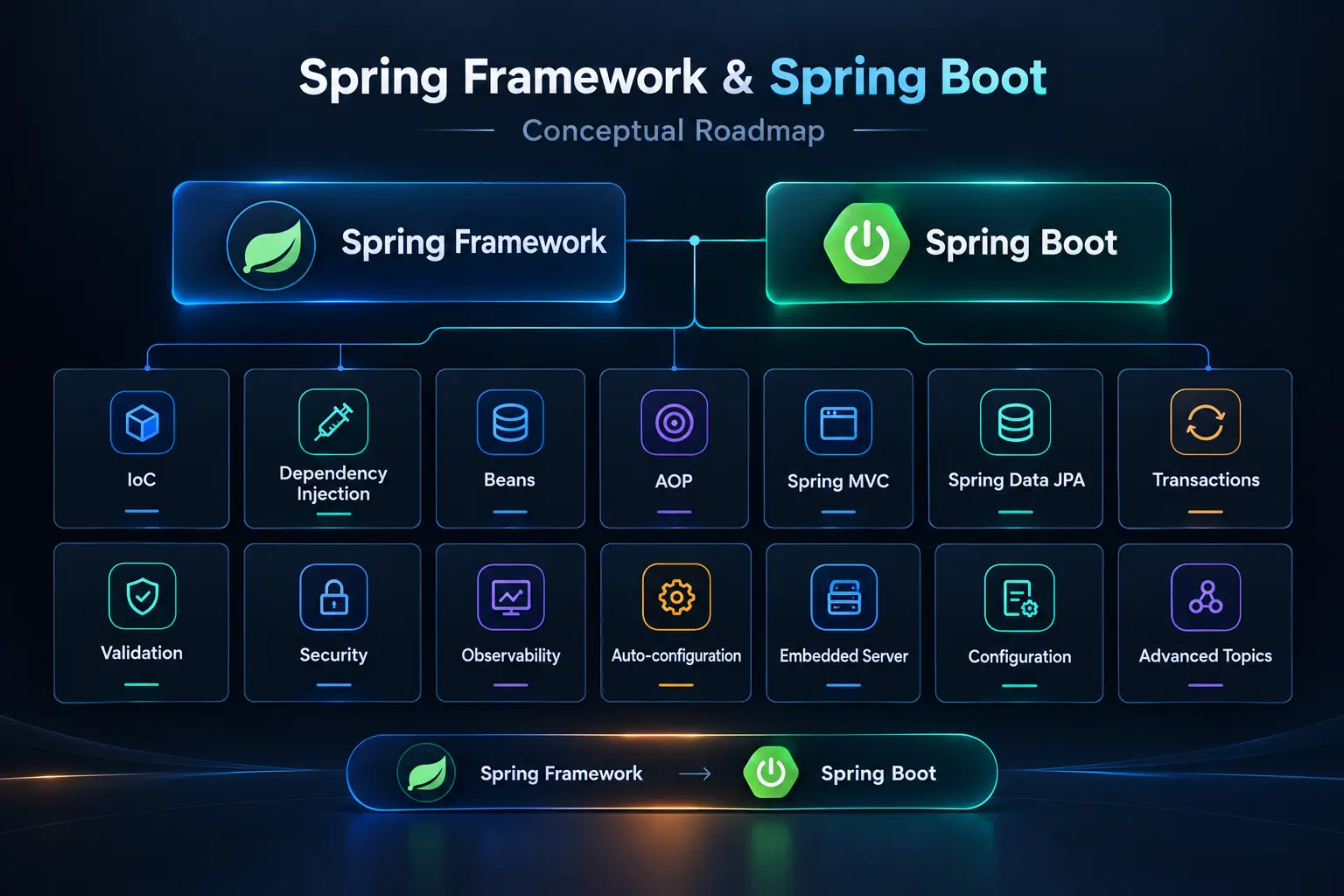This screenshot has height=896, width=1344.
Task: Select the large Spring Framework header label
Action: pos(473,242)
